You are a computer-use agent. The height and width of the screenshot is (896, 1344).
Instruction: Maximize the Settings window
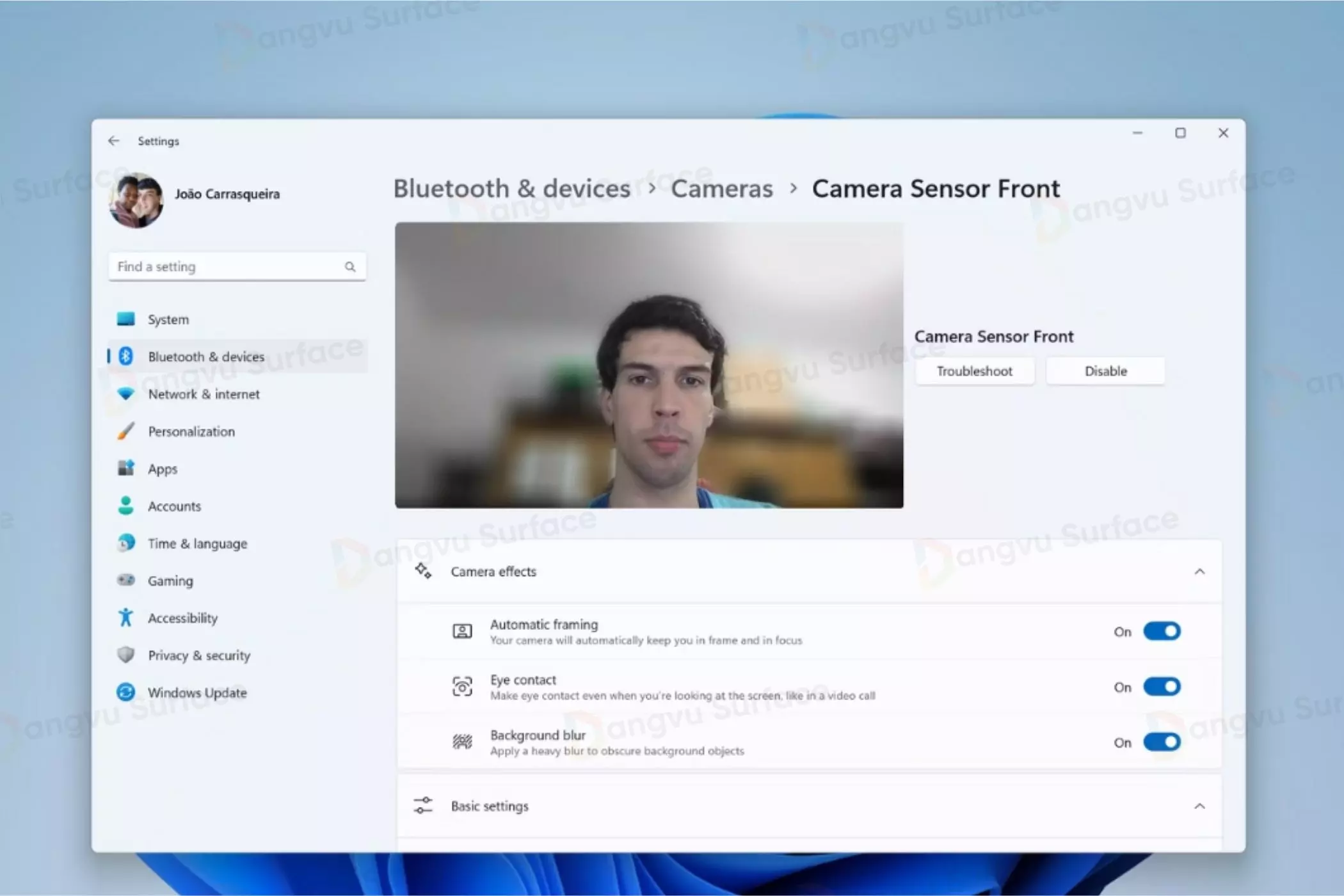click(1180, 133)
